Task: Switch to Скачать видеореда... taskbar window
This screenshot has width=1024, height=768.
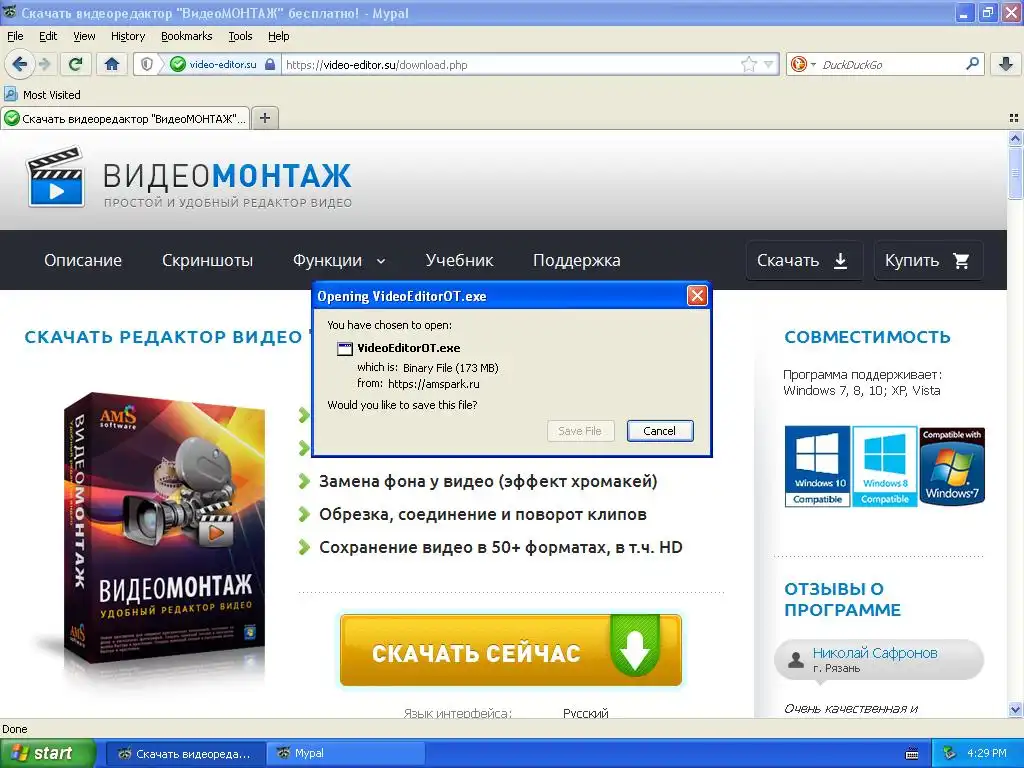Action: [x=185, y=754]
